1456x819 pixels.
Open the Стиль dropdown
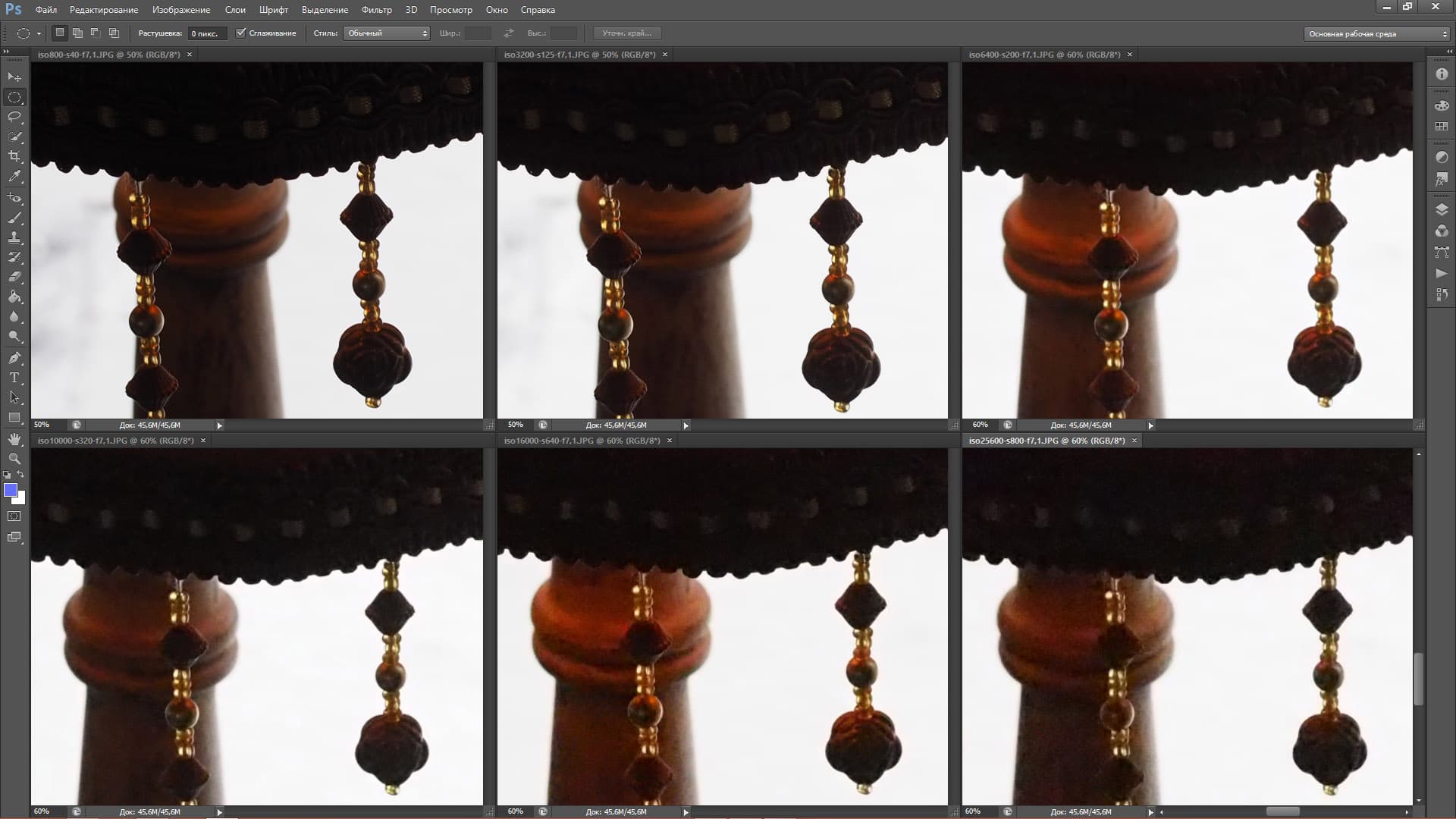coord(387,33)
